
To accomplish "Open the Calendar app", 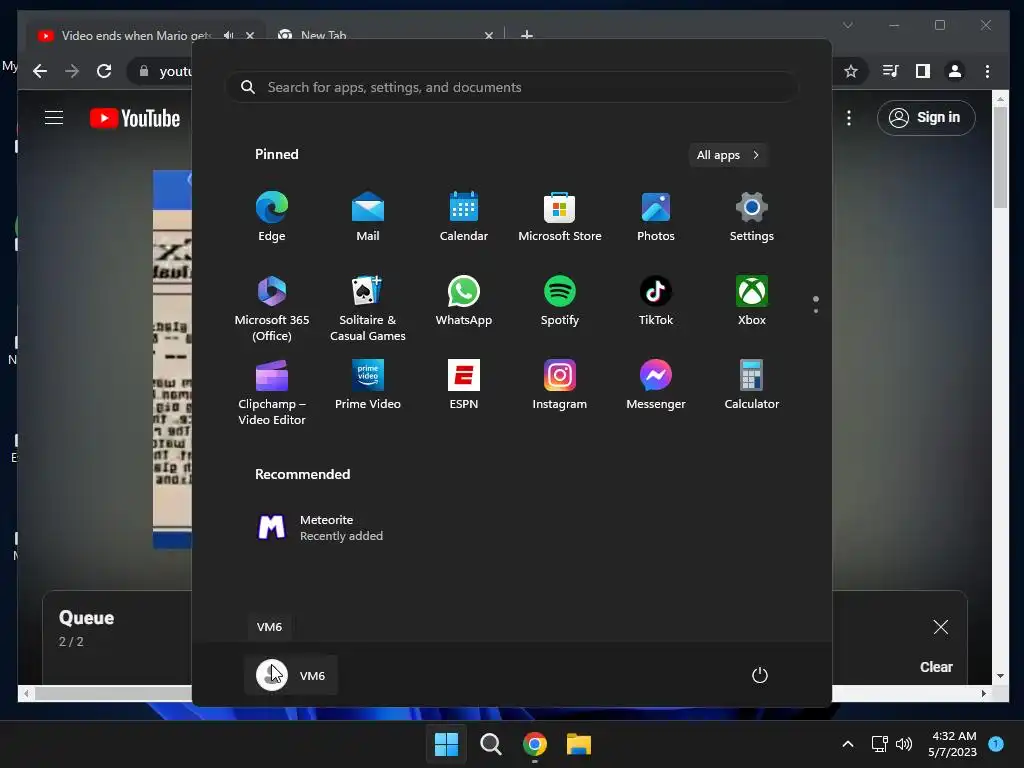I will tap(464, 216).
